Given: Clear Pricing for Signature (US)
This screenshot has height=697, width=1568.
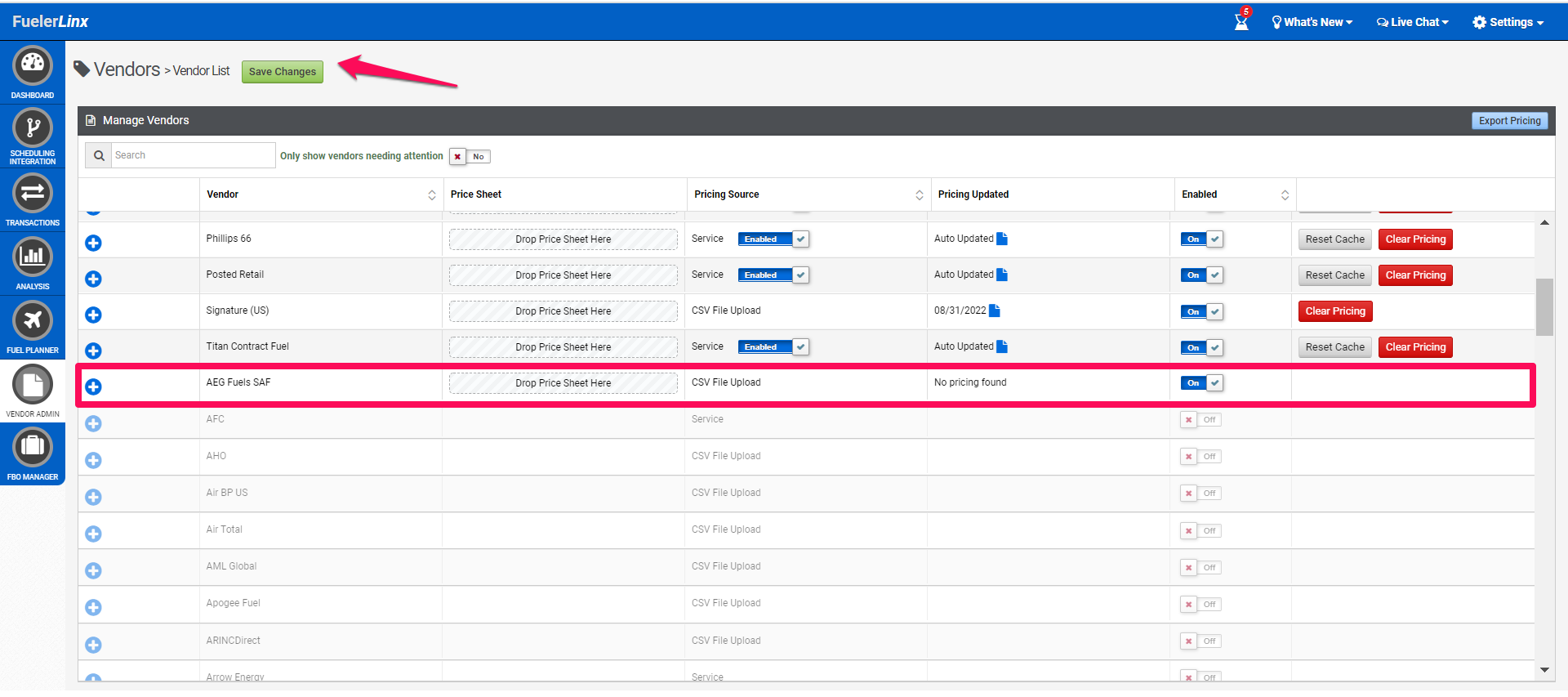Looking at the screenshot, I should pyautogui.click(x=1335, y=311).
